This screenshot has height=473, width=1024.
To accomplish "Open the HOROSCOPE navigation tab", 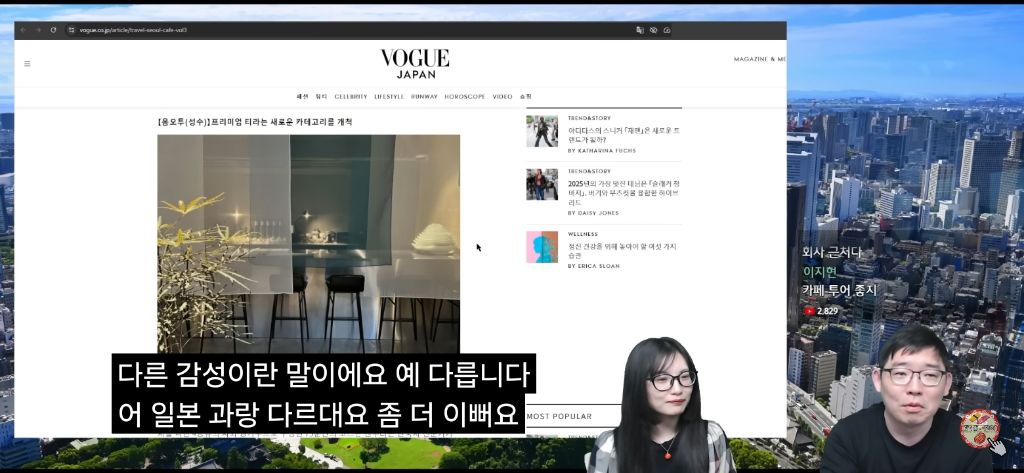I will (465, 96).
